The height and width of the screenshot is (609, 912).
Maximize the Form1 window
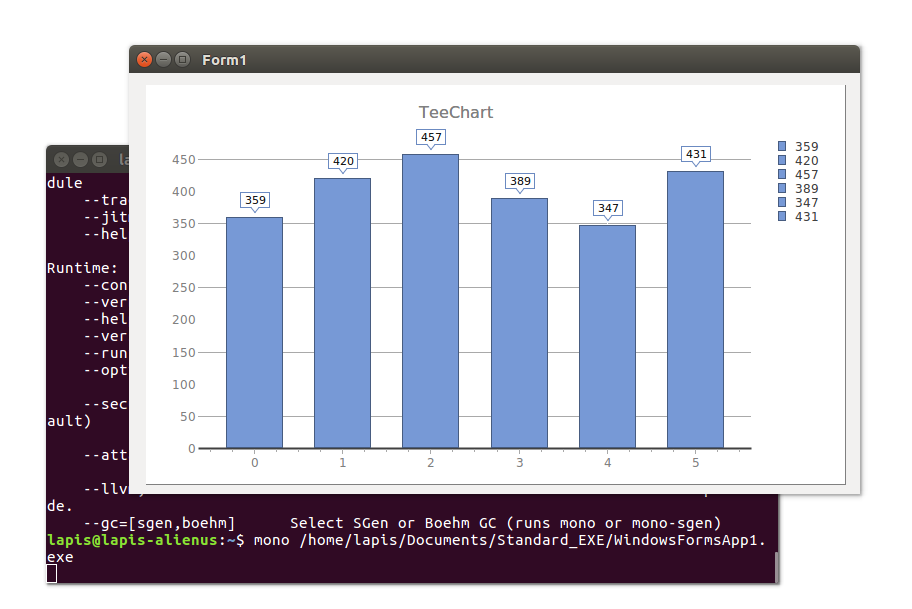coord(183,59)
